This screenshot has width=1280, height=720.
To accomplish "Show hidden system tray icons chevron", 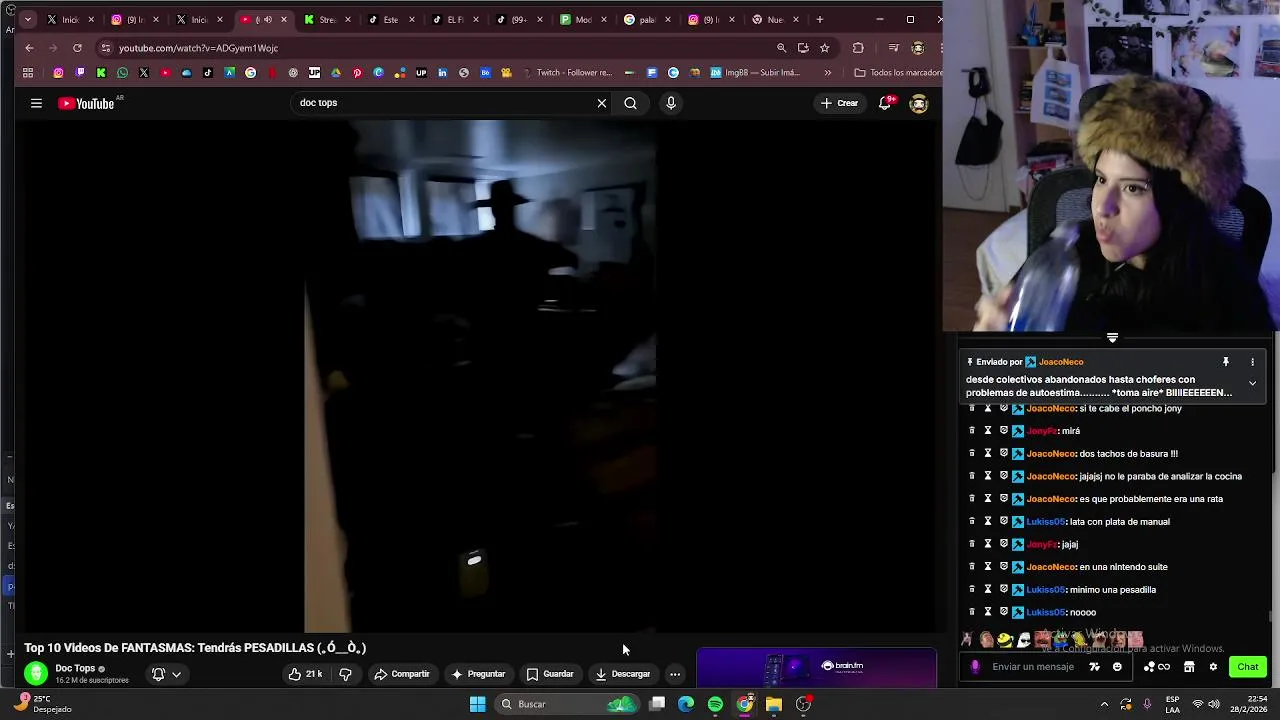I will pos(1104,704).
